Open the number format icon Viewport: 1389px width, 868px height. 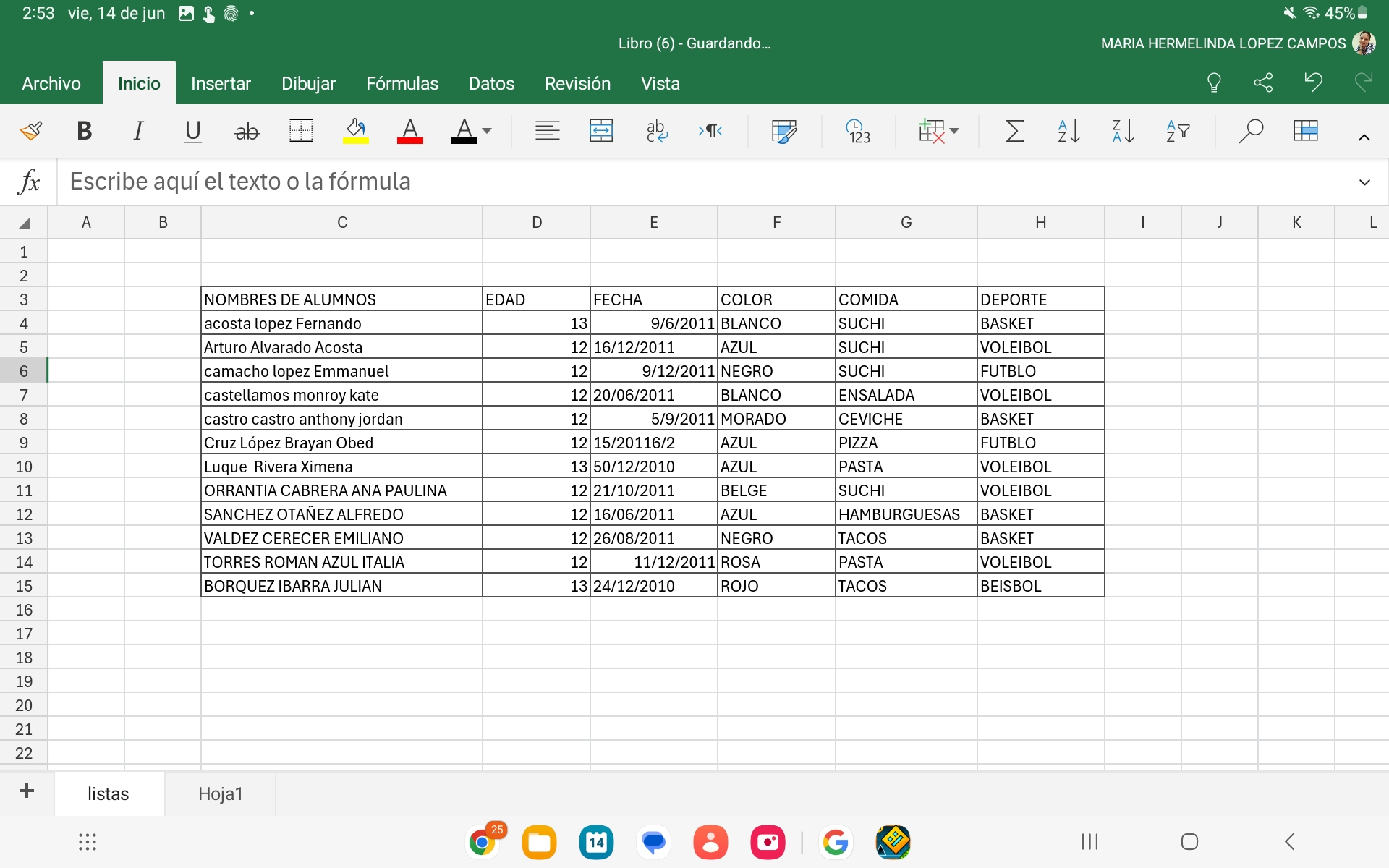pos(858,131)
